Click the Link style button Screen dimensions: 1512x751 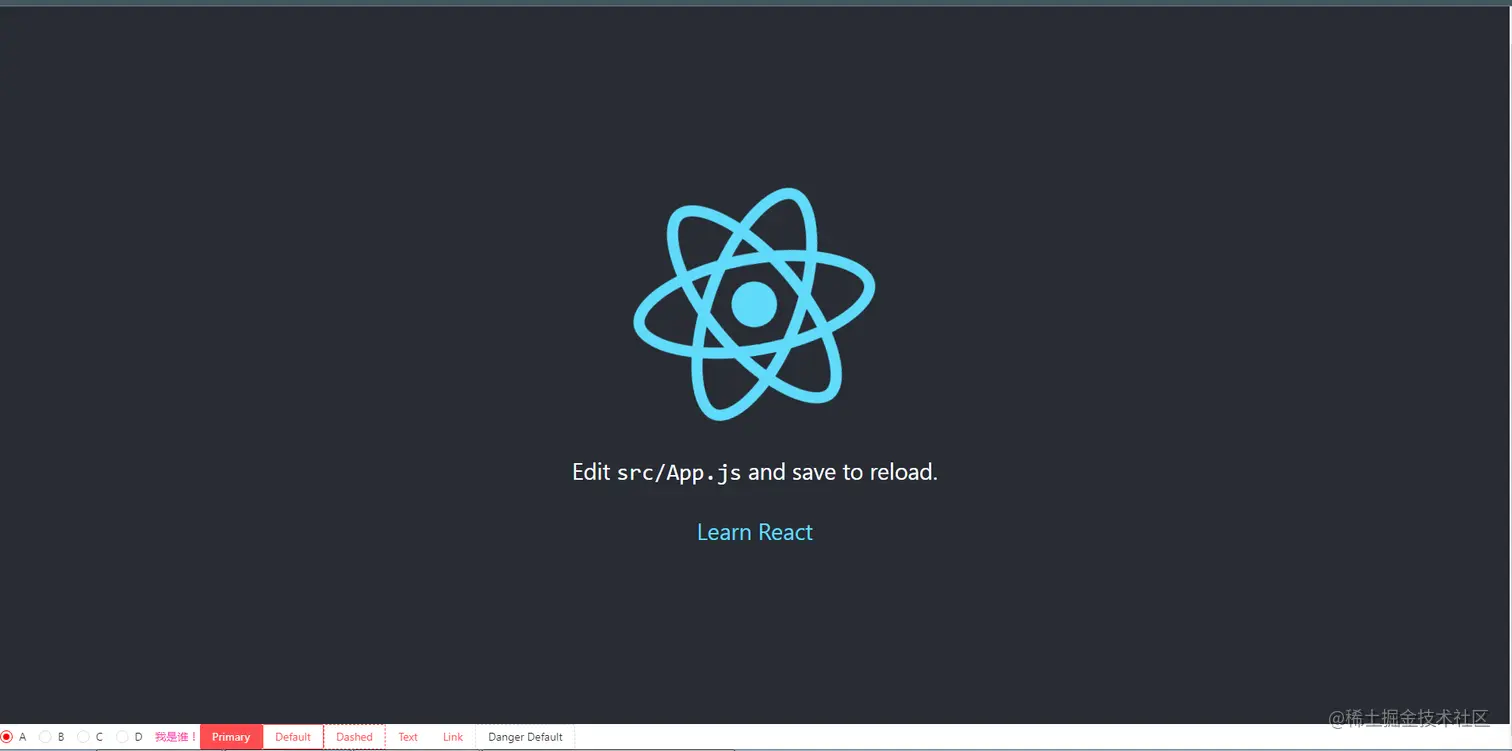tap(453, 737)
